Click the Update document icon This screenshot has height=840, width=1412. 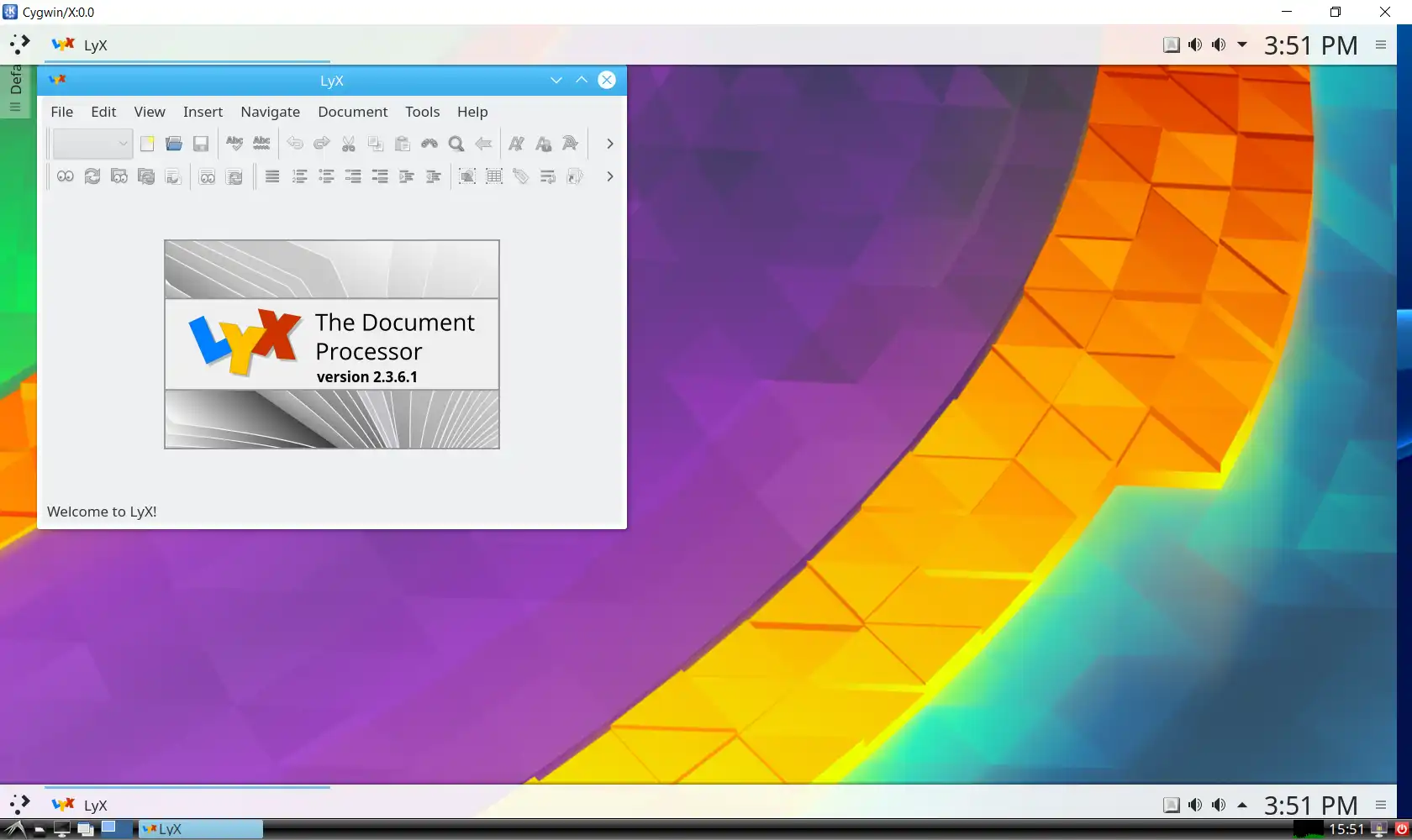point(92,176)
